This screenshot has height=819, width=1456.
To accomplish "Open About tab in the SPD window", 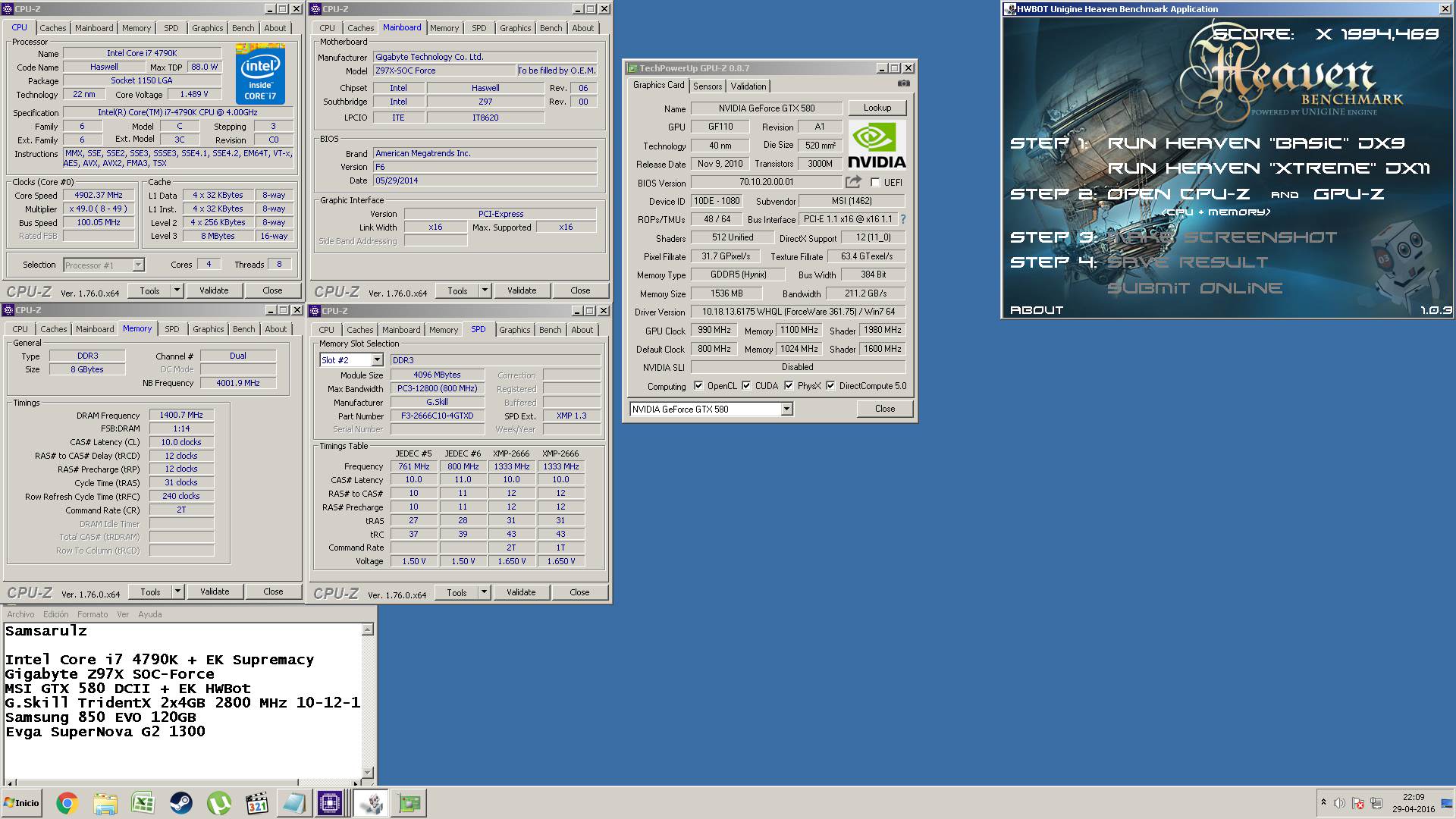I will point(582,330).
